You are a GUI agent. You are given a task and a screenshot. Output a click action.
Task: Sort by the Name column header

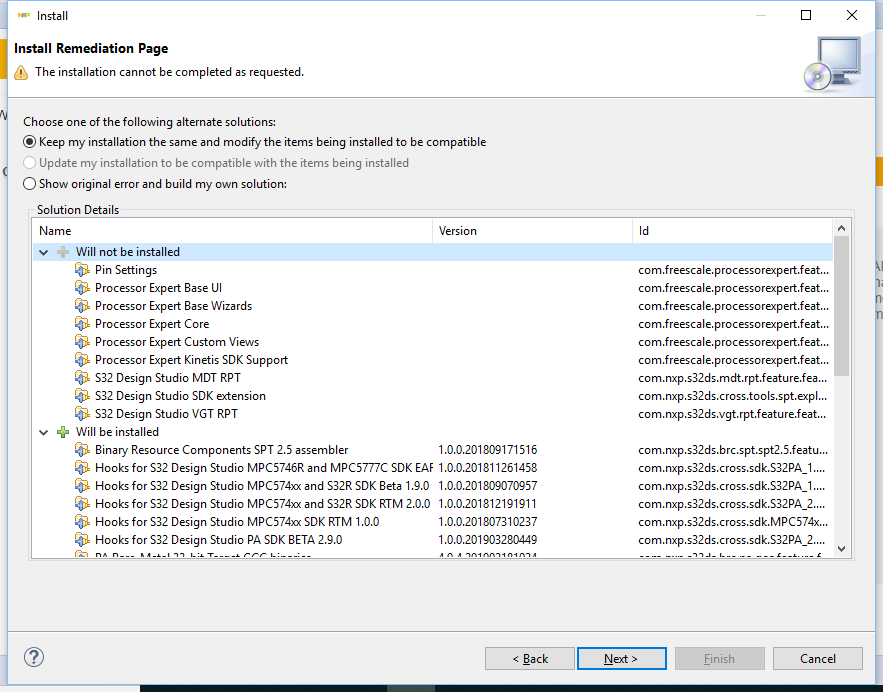coord(233,231)
